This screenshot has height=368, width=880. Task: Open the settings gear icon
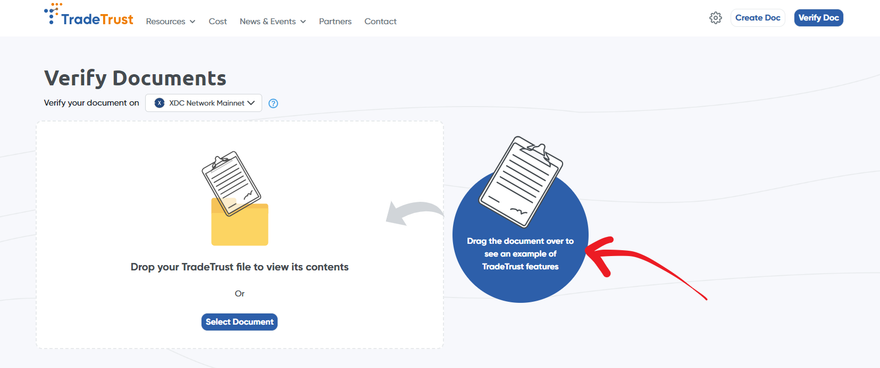(715, 18)
